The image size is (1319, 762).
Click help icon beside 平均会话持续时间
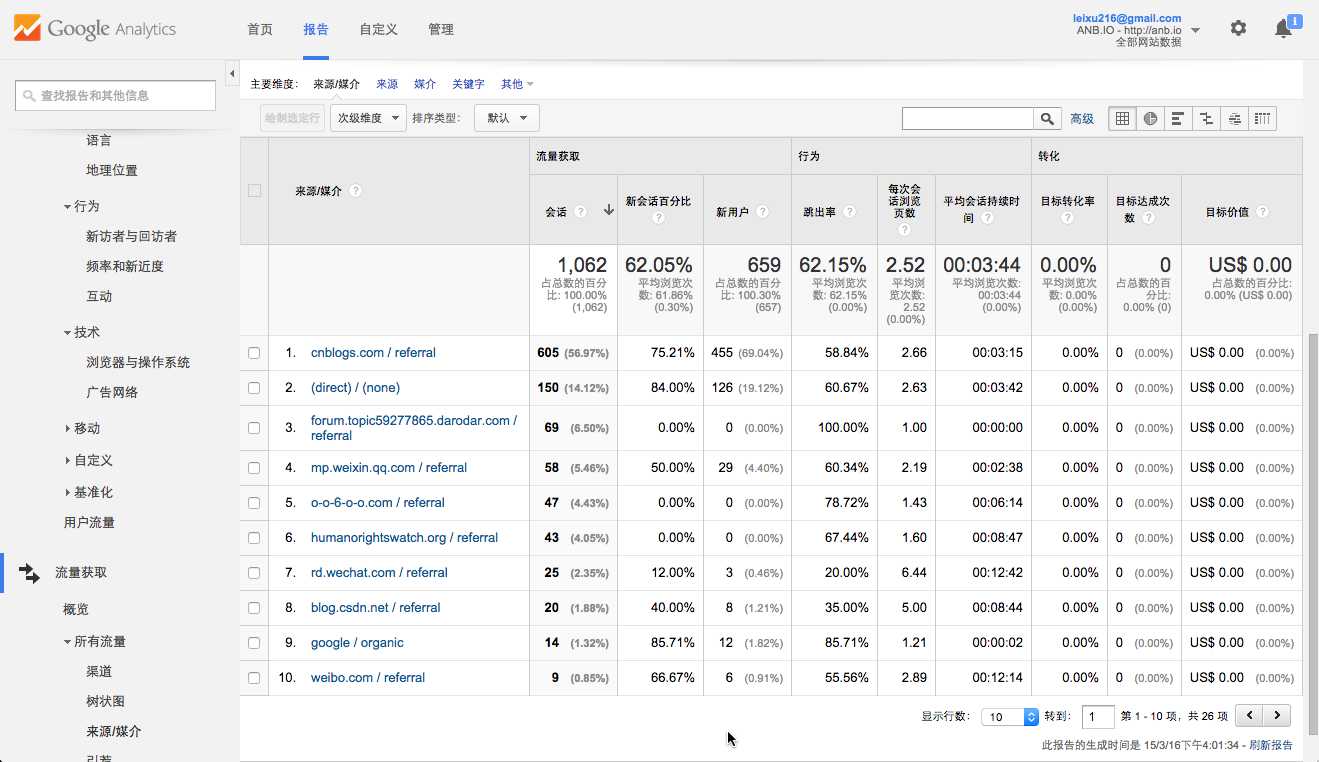(x=987, y=218)
